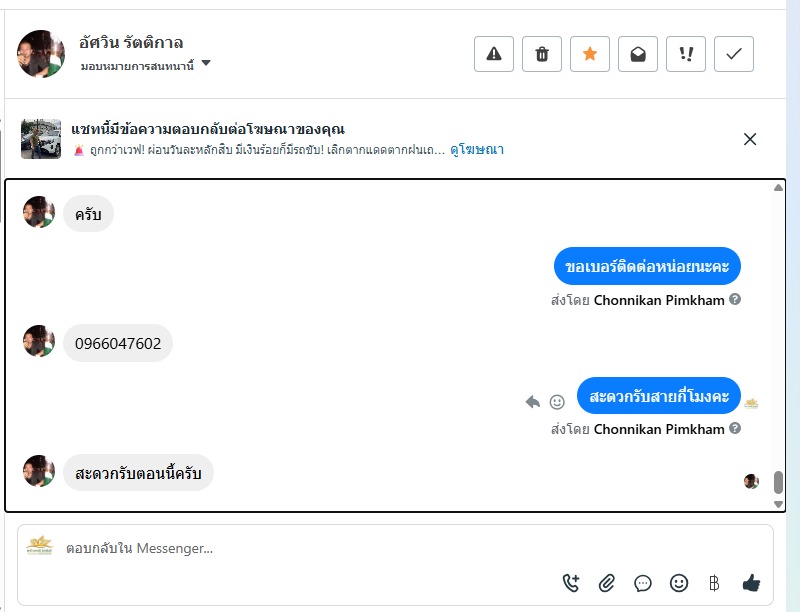This screenshot has width=800, height=612.
Task: Expand the มอบหมายการสนทนานี้ assignment dropdown
Action: (206, 63)
